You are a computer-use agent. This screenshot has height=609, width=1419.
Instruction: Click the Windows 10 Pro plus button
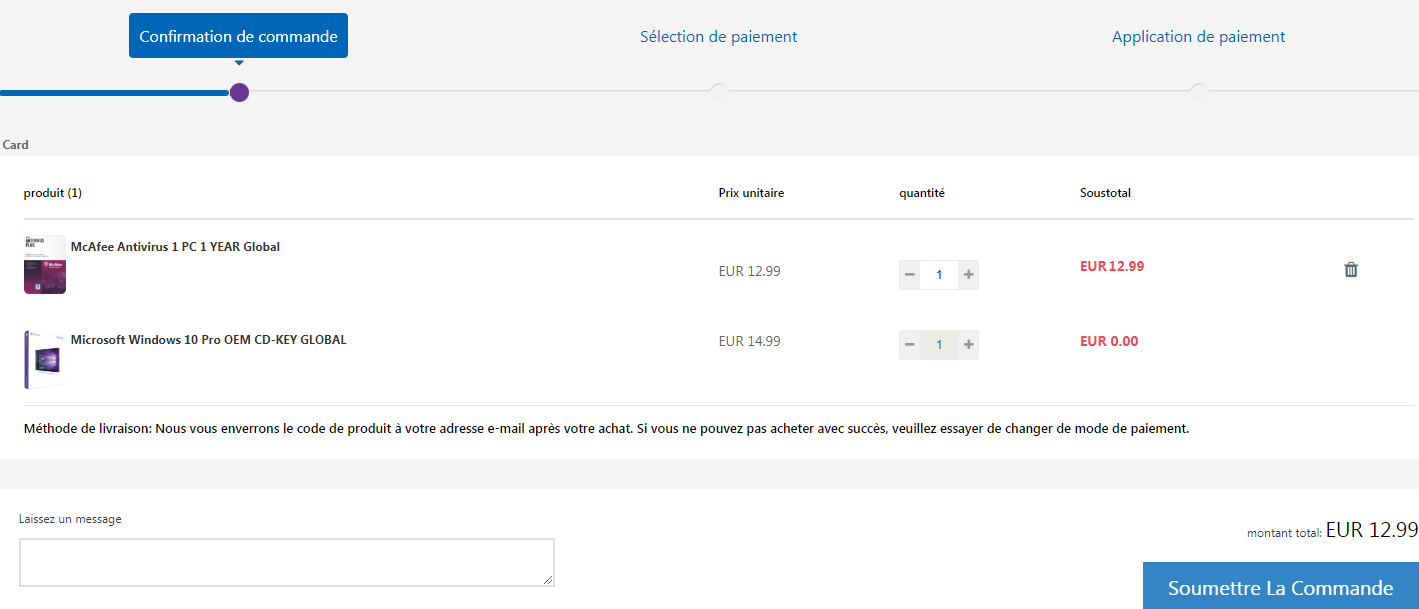coord(968,345)
